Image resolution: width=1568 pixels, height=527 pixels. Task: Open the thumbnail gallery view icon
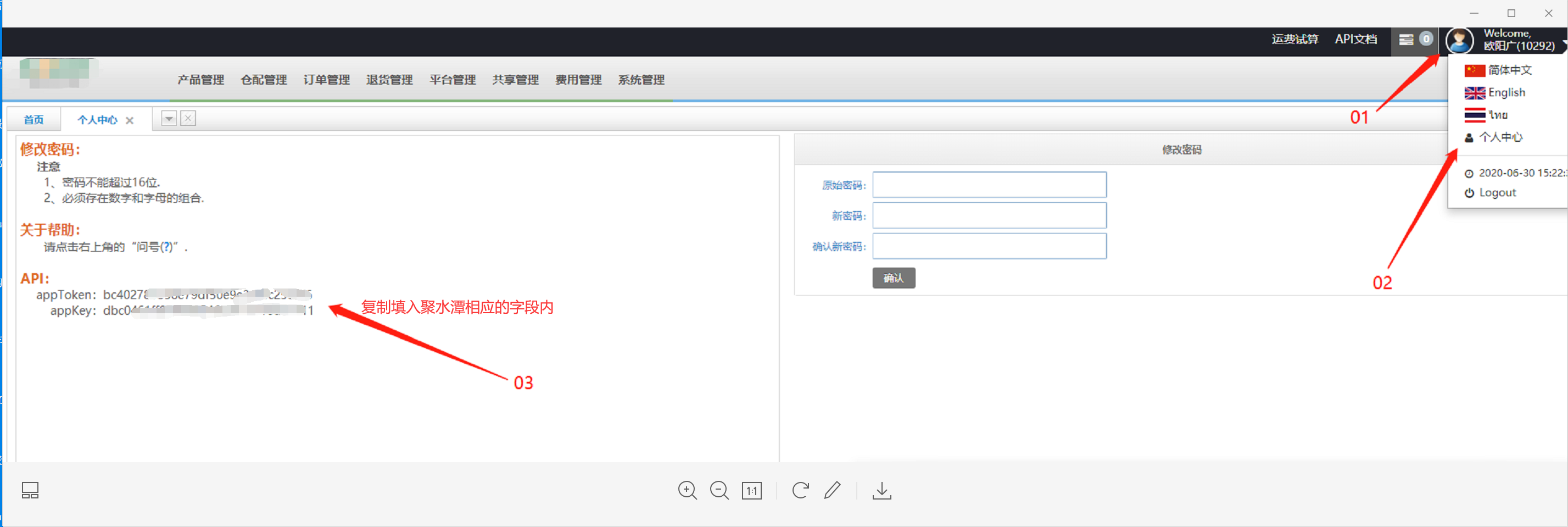[30, 490]
